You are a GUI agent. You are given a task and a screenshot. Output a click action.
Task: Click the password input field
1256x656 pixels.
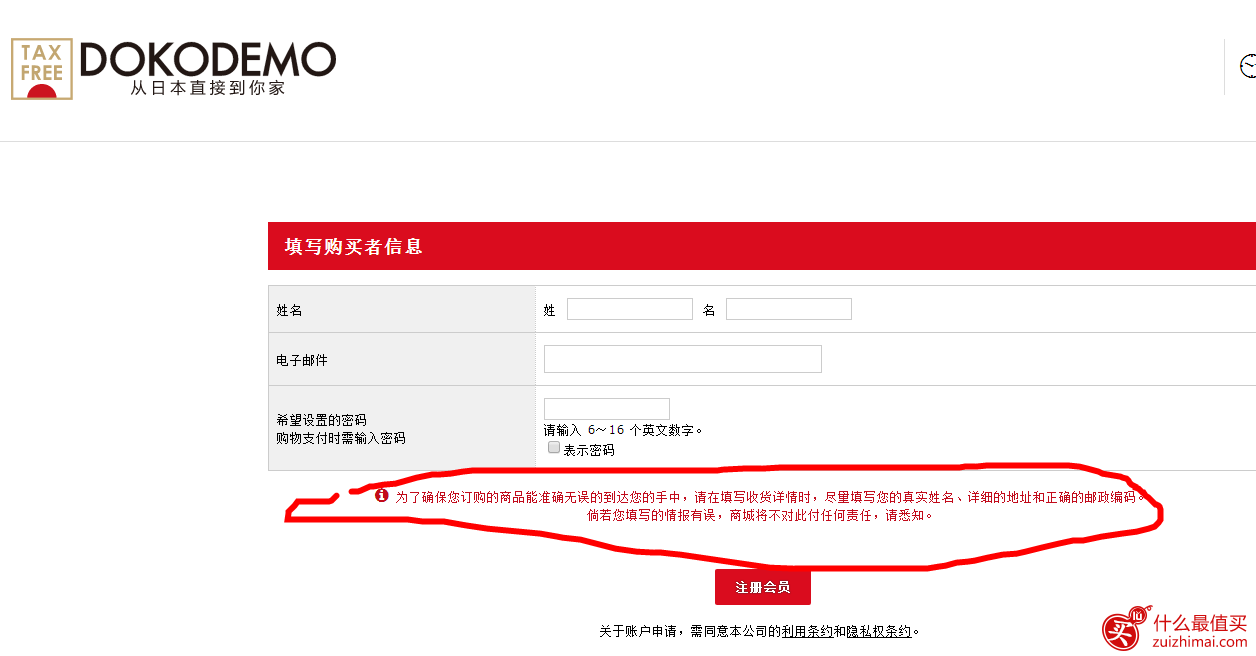(607, 409)
